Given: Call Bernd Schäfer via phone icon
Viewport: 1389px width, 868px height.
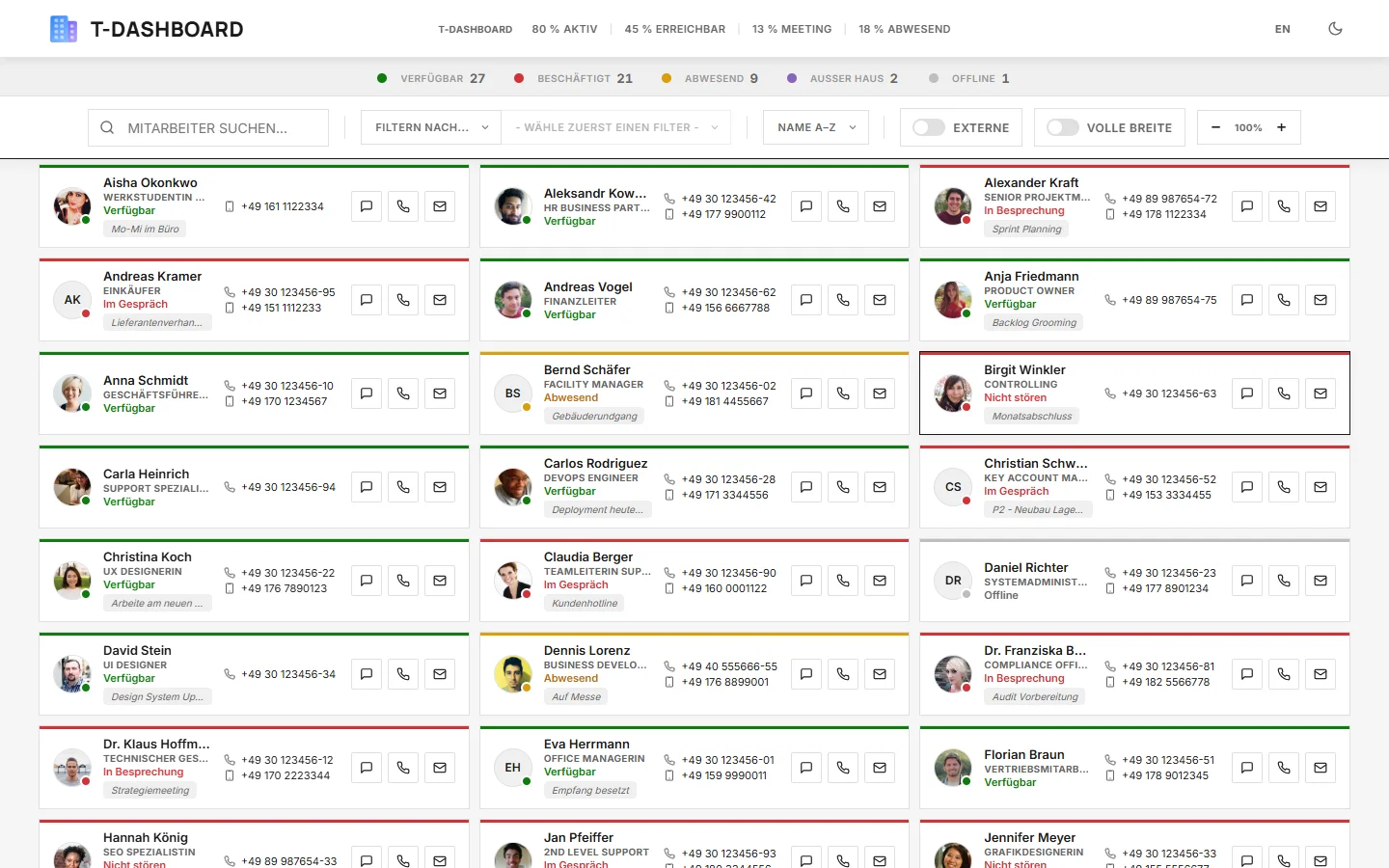Looking at the screenshot, I should pos(843,393).
